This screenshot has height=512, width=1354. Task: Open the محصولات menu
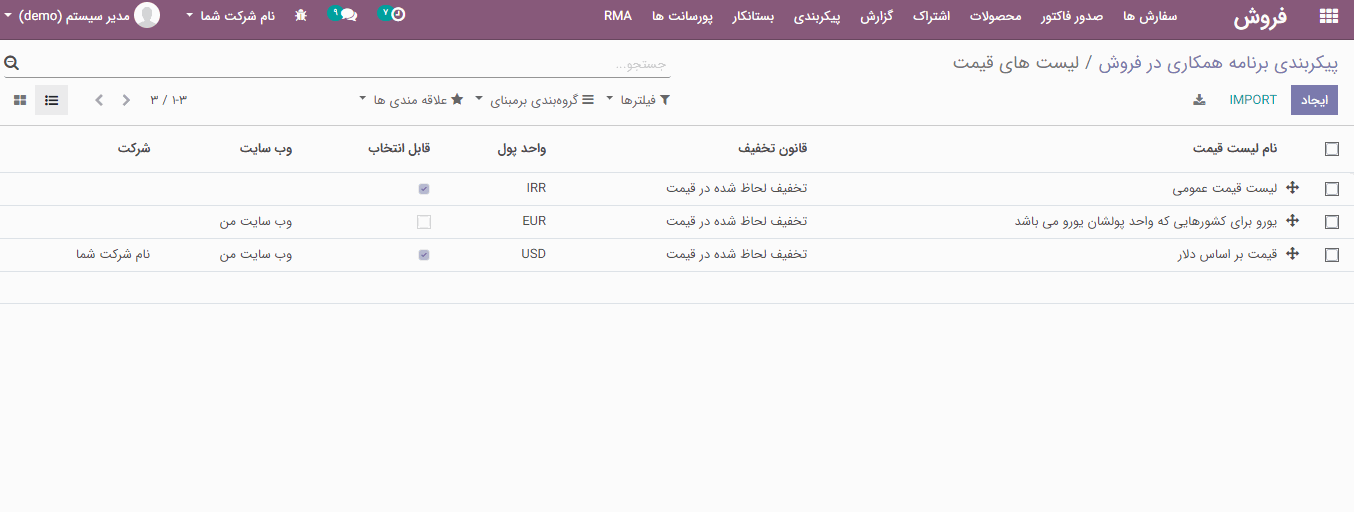(x=996, y=16)
